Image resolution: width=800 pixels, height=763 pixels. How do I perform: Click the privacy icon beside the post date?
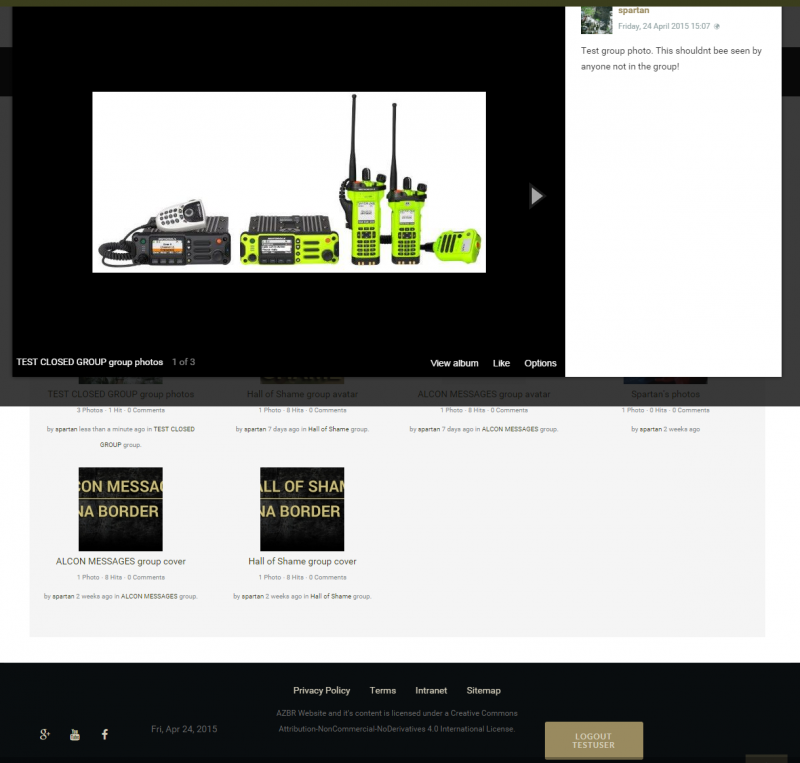point(717,27)
